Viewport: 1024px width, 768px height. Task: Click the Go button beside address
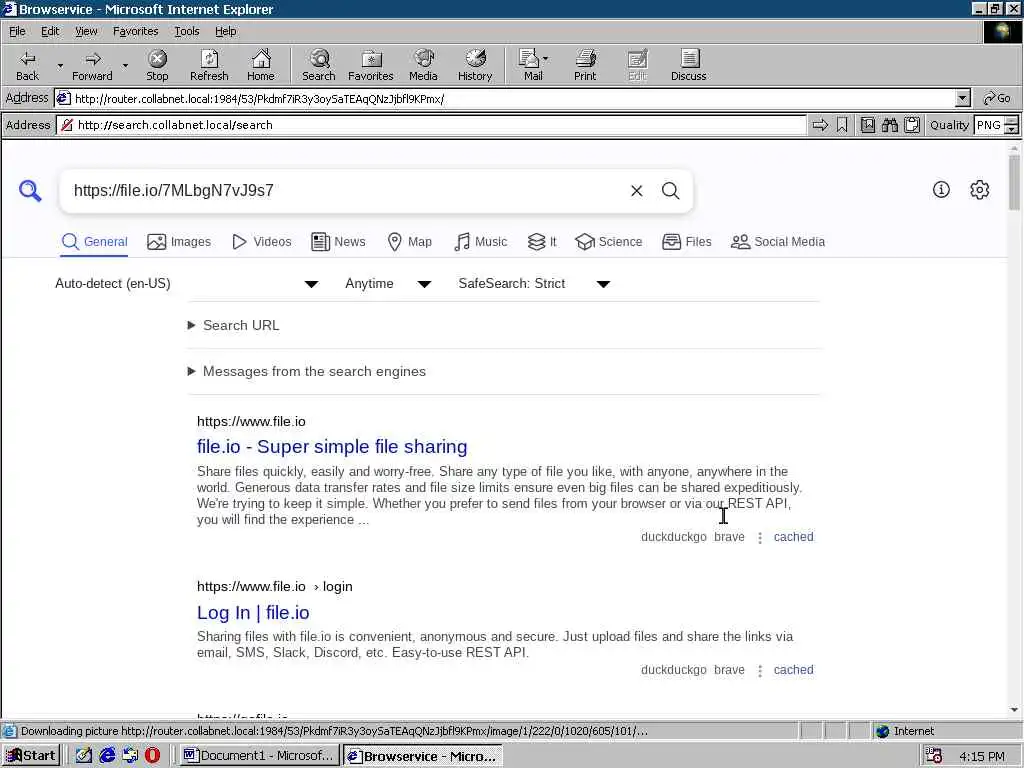coord(997,99)
